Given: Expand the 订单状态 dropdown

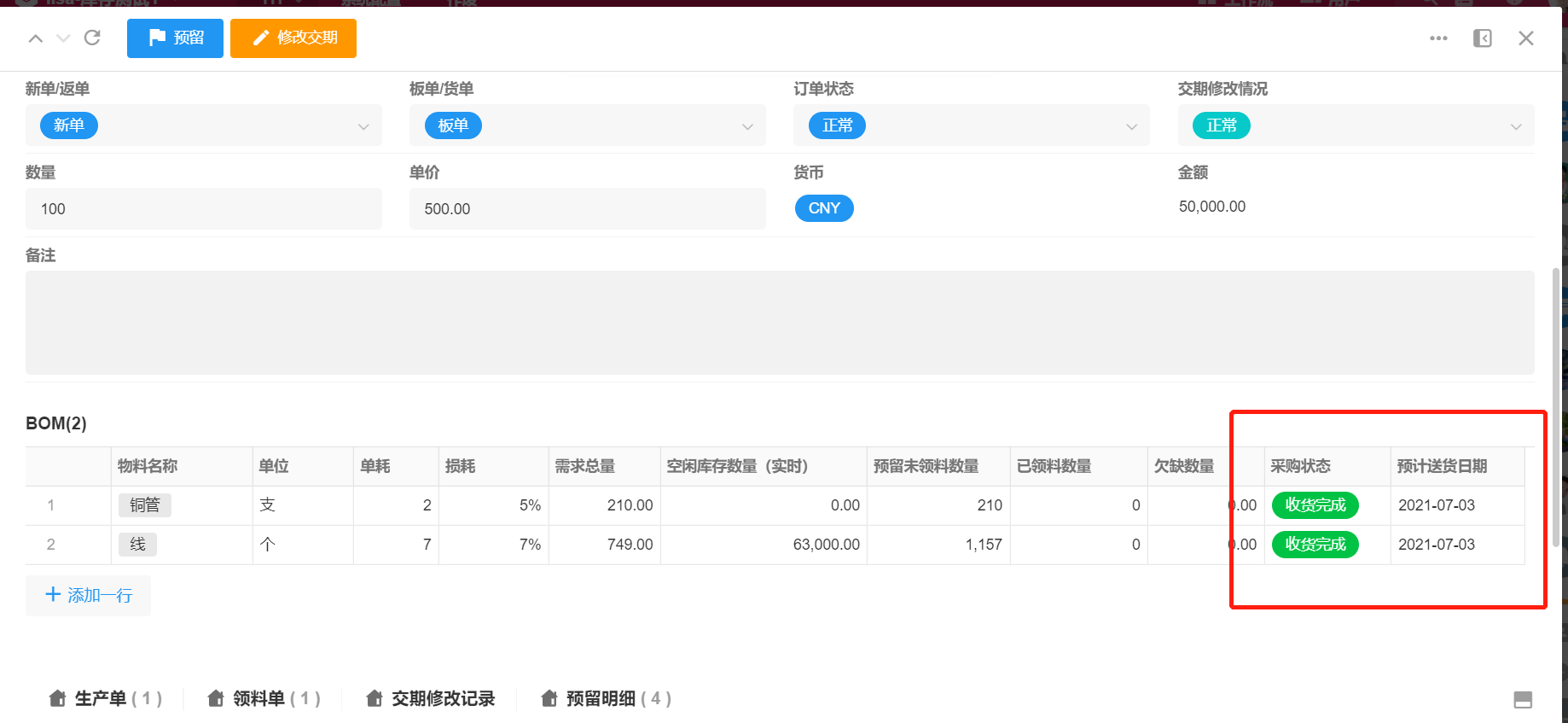Looking at the screenshot, I should [x=1131, y=126].
